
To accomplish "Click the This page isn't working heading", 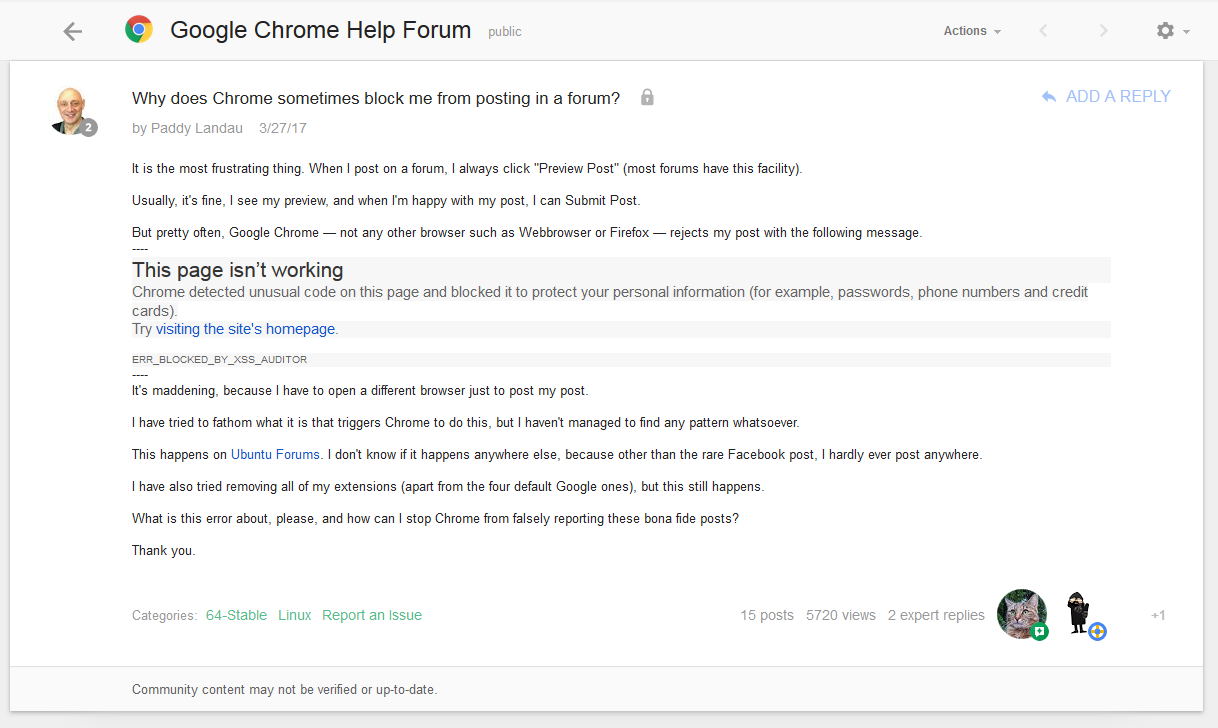I will click(238, 270).
